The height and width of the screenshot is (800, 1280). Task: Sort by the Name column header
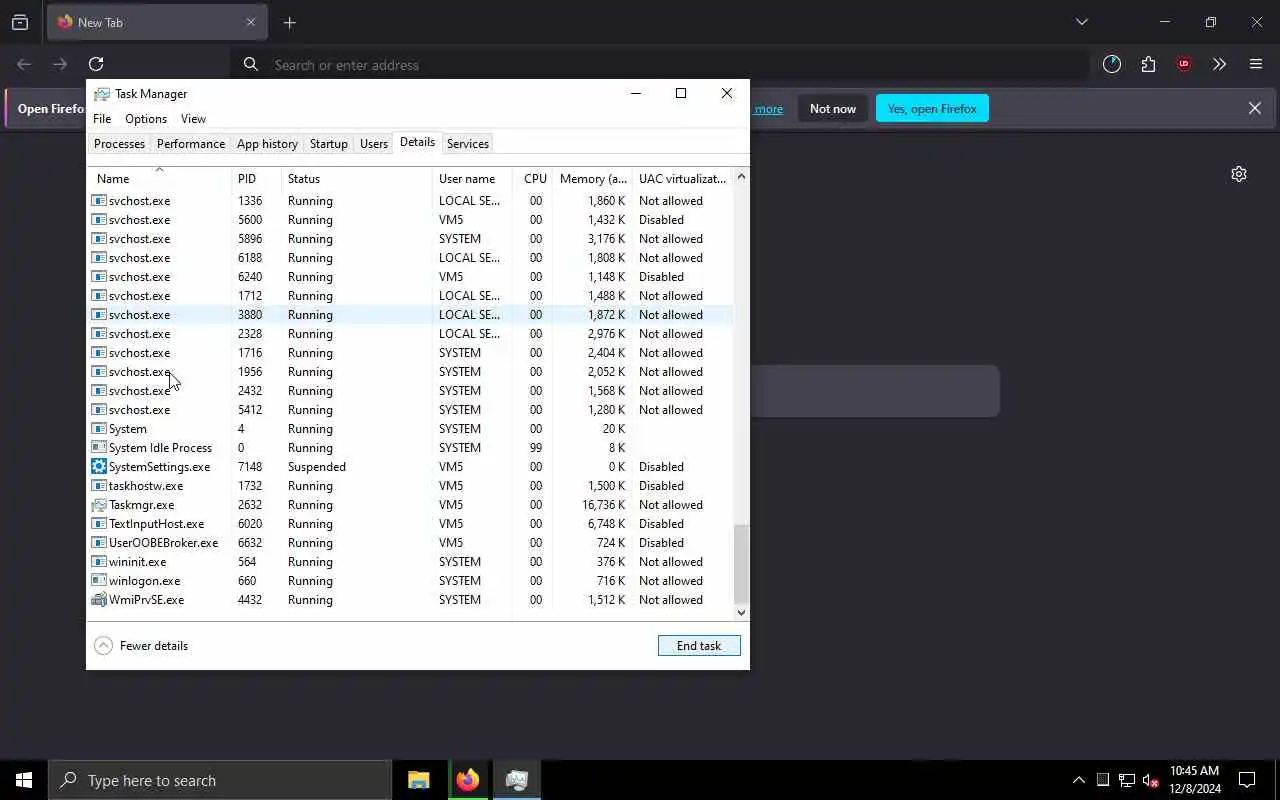160,178
